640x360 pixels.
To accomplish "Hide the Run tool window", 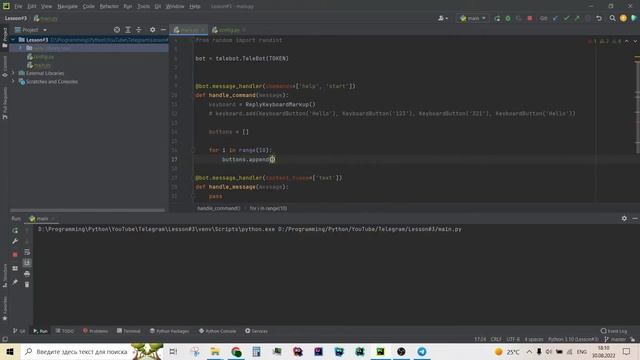I will [x=635, y=219].
